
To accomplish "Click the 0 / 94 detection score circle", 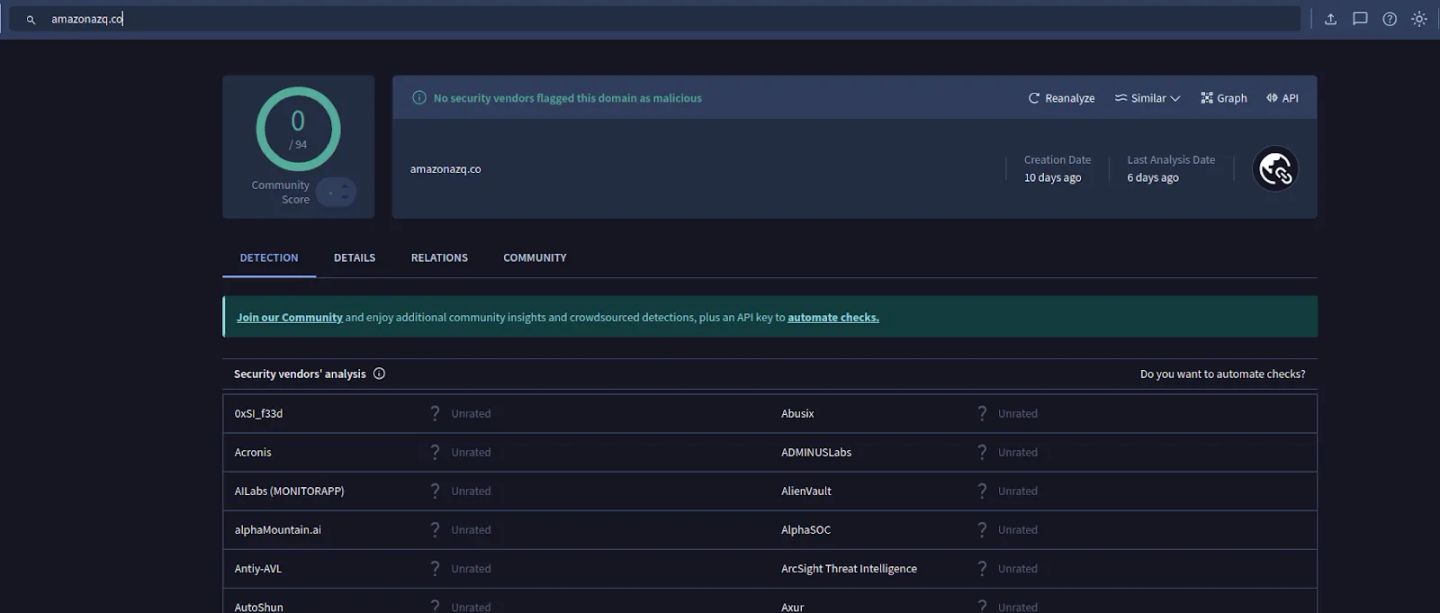I will 298,129.
